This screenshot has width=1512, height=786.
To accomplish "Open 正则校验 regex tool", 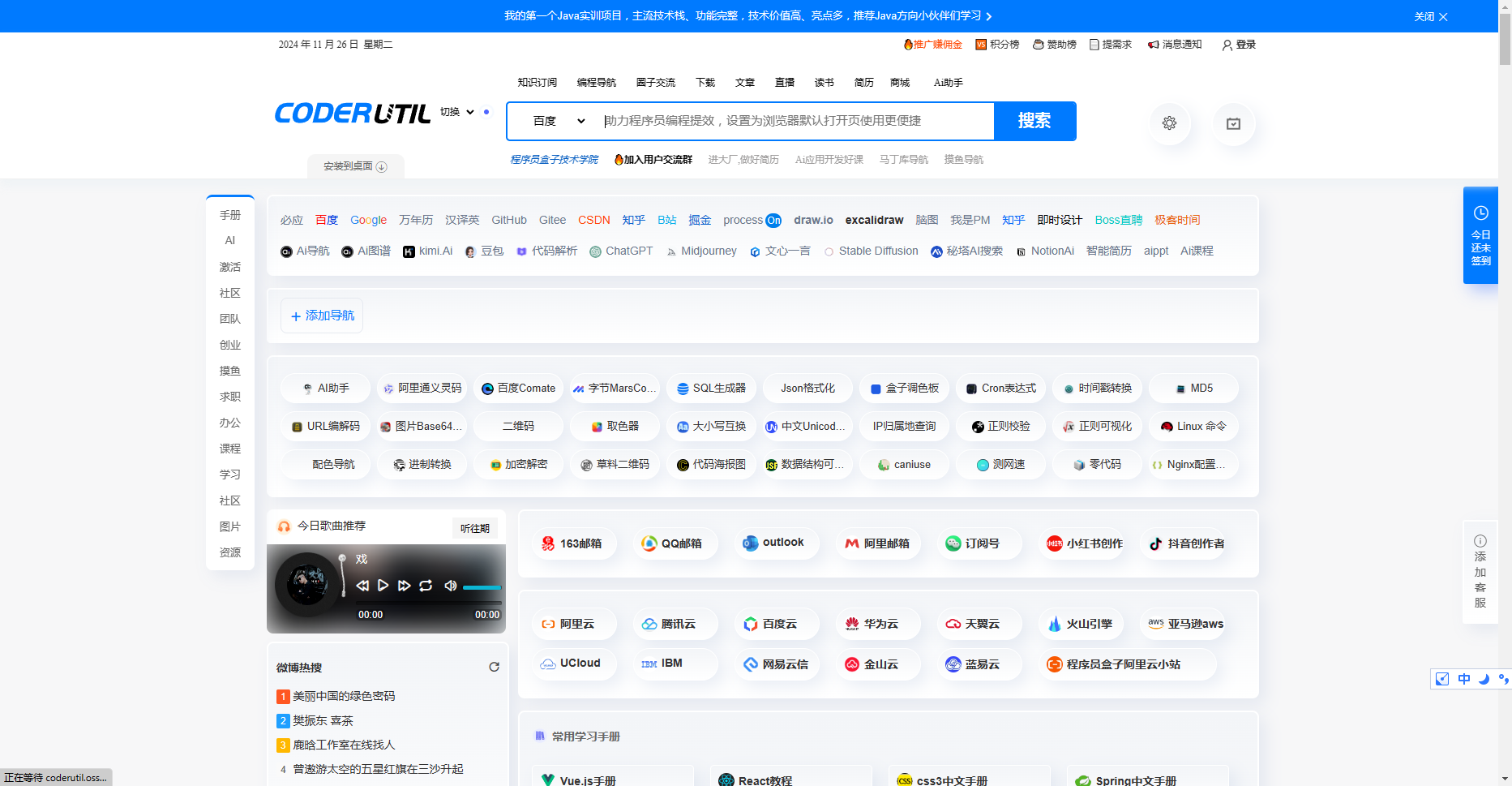I will (x=1000, y=427).
